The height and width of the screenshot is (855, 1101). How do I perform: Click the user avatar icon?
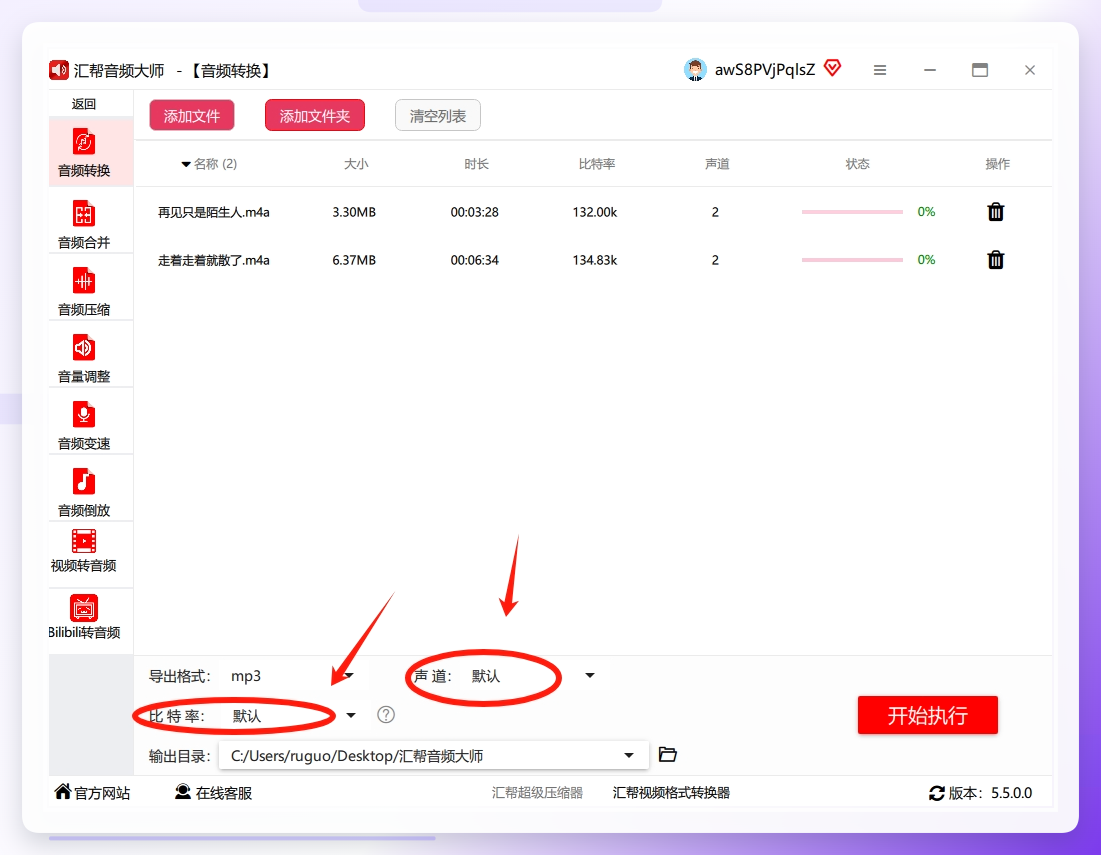[695, 69]
